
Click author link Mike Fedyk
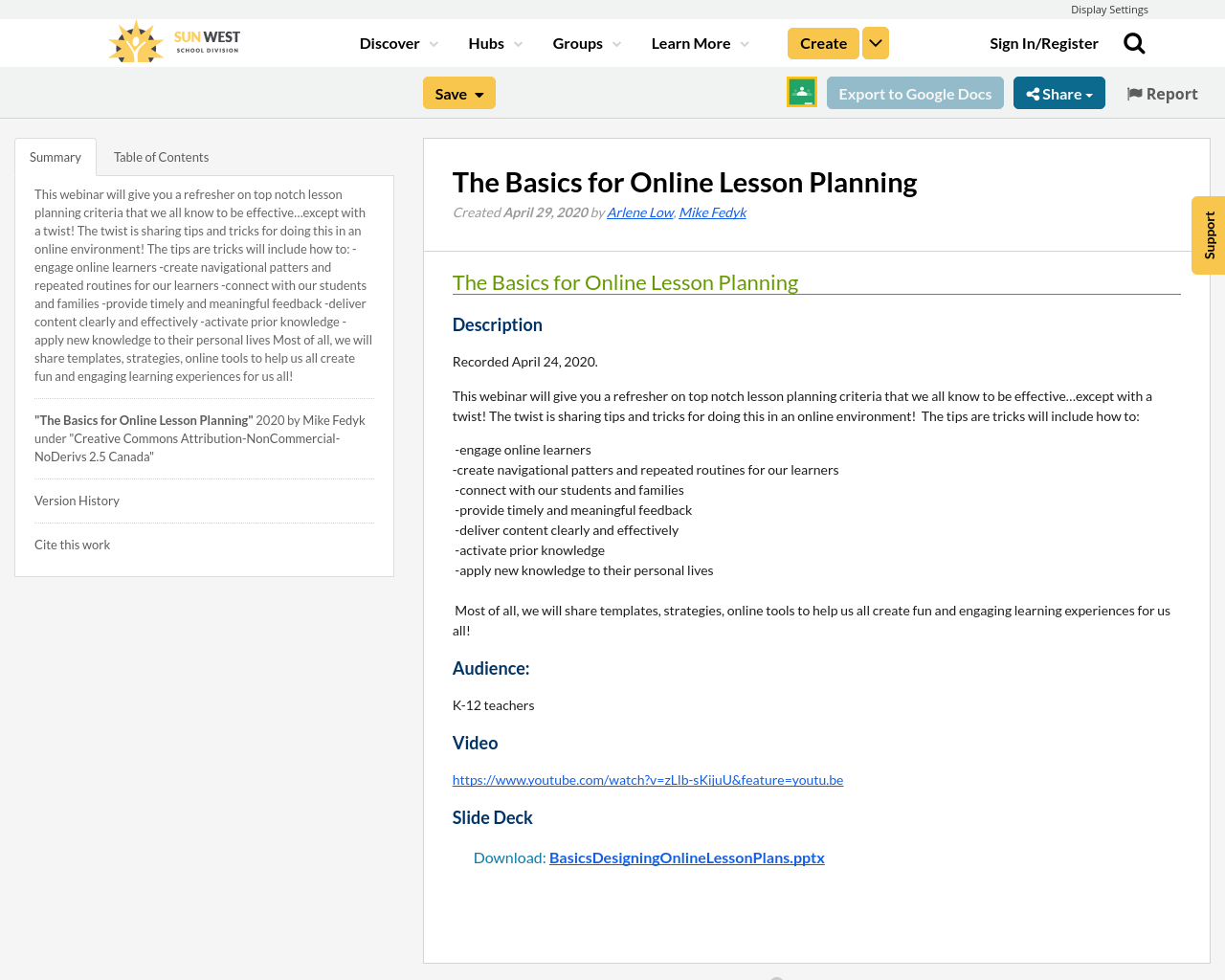(712, 211)
